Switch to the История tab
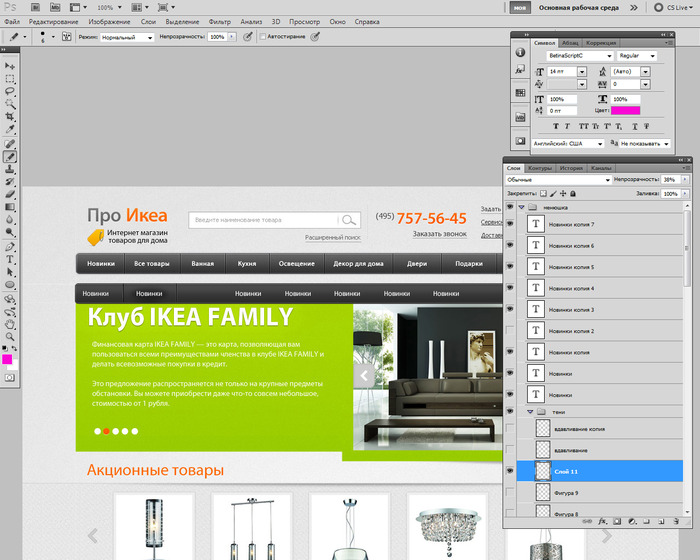This screenshot has height=560, width=700. pyautogui.click(x=571, y=168)
